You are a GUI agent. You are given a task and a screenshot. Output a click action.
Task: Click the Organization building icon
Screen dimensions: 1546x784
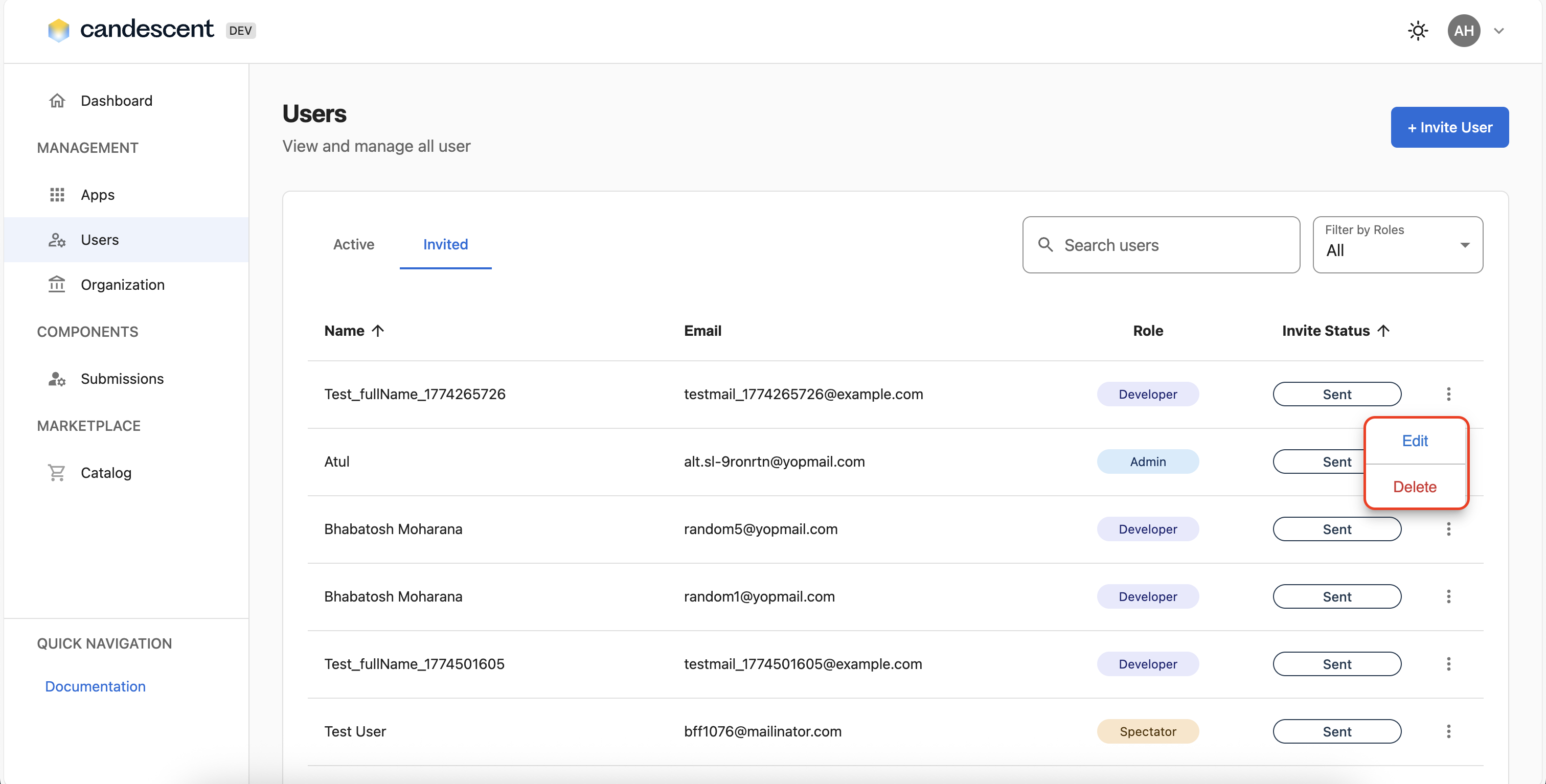click(x=57, y=284)
